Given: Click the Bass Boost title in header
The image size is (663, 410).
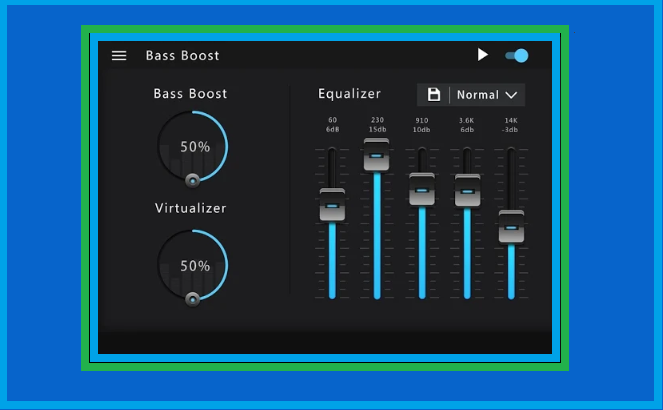Looking at the screenshot, I should click(183, 55).
